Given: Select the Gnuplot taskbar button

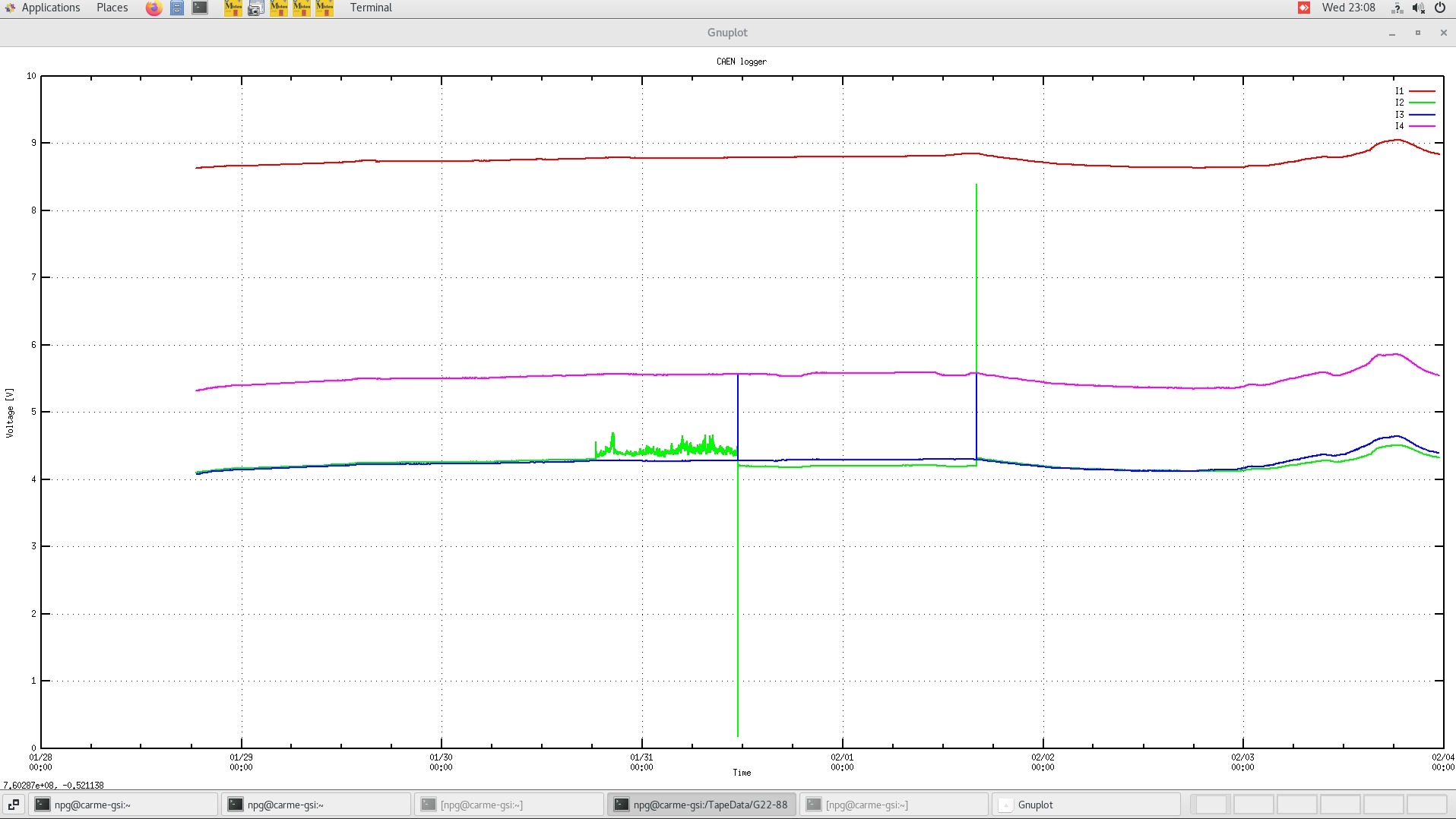Looking at the screenshot, I should [x=1085, y=805].
